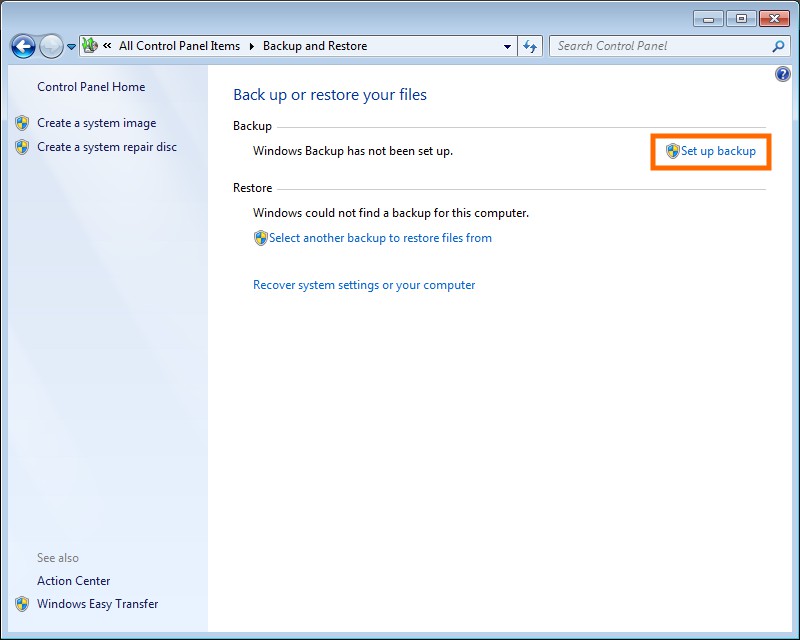The width and height of the screenshot is (800, 640).
Task: Click the double-chevron breadcrumb overflow
Action: pos(107,45)
